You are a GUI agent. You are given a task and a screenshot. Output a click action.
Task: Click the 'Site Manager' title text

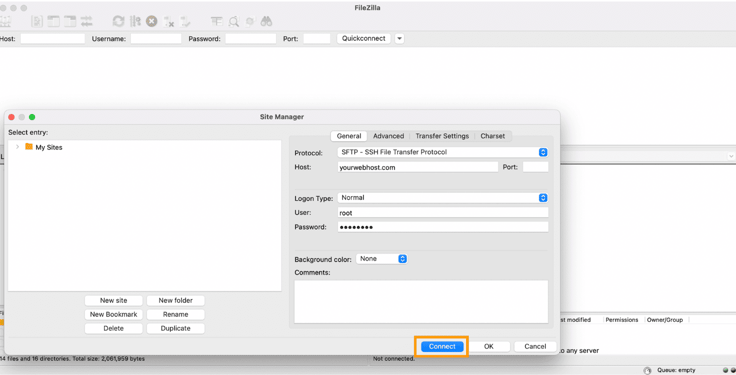pyautogui.click(x=282, y=117)
